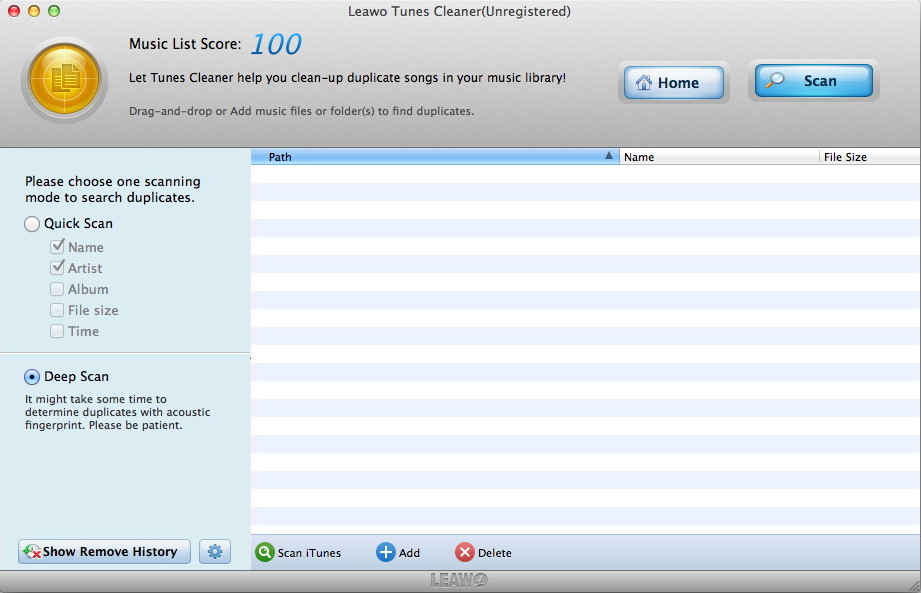Click the golden Tunes Cleaner logo icon
Viewport: 921px width, 593px height.
[x=65, y=80]
